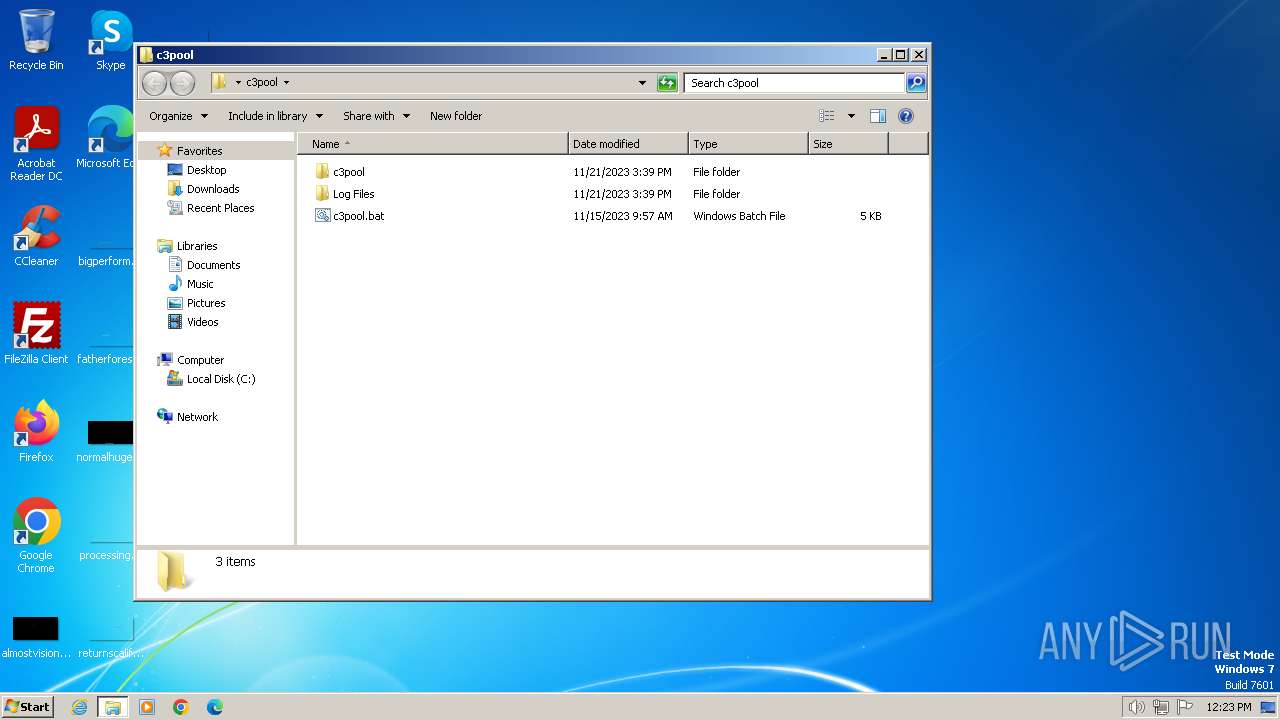Open Windows Media Player from taskbar
1280x720 pixels.
147,707
